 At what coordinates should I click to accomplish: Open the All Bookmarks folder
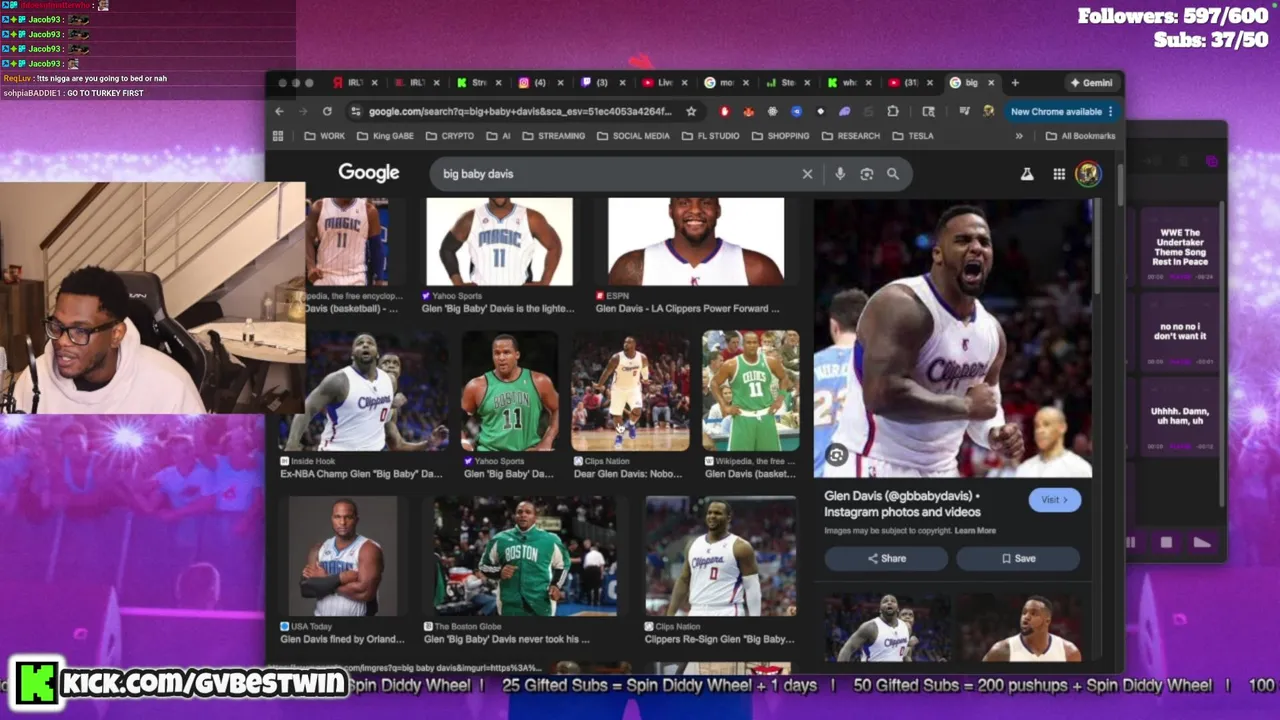pos(1080,136)
